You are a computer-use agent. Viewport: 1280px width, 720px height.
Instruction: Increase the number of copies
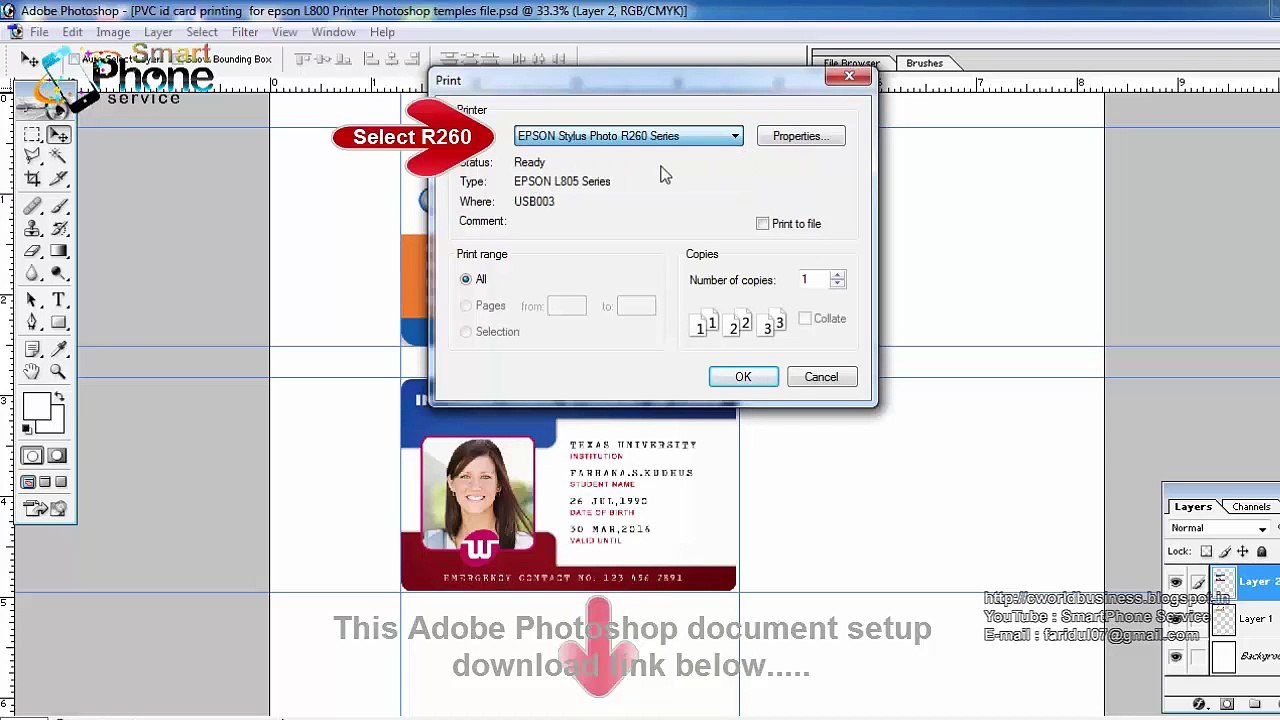(x=838, y=275)
